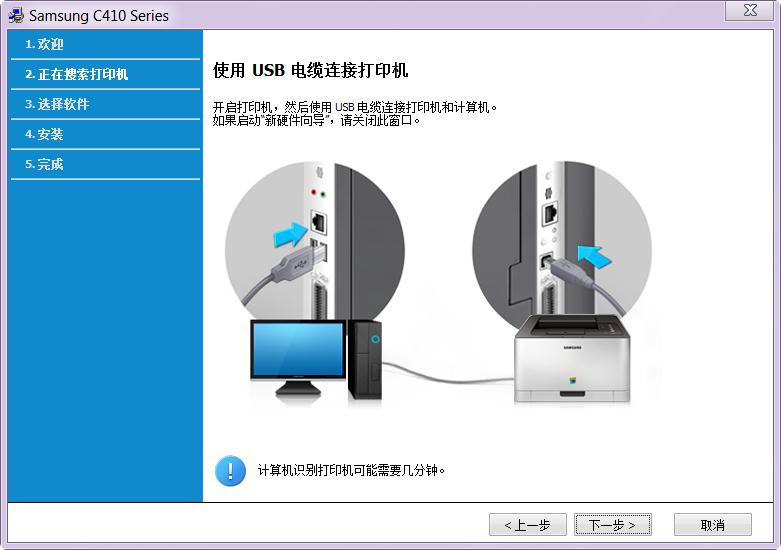The image size is (781, 550).
Task: Click the black PC tower illustration
Action: pos(365,360)
